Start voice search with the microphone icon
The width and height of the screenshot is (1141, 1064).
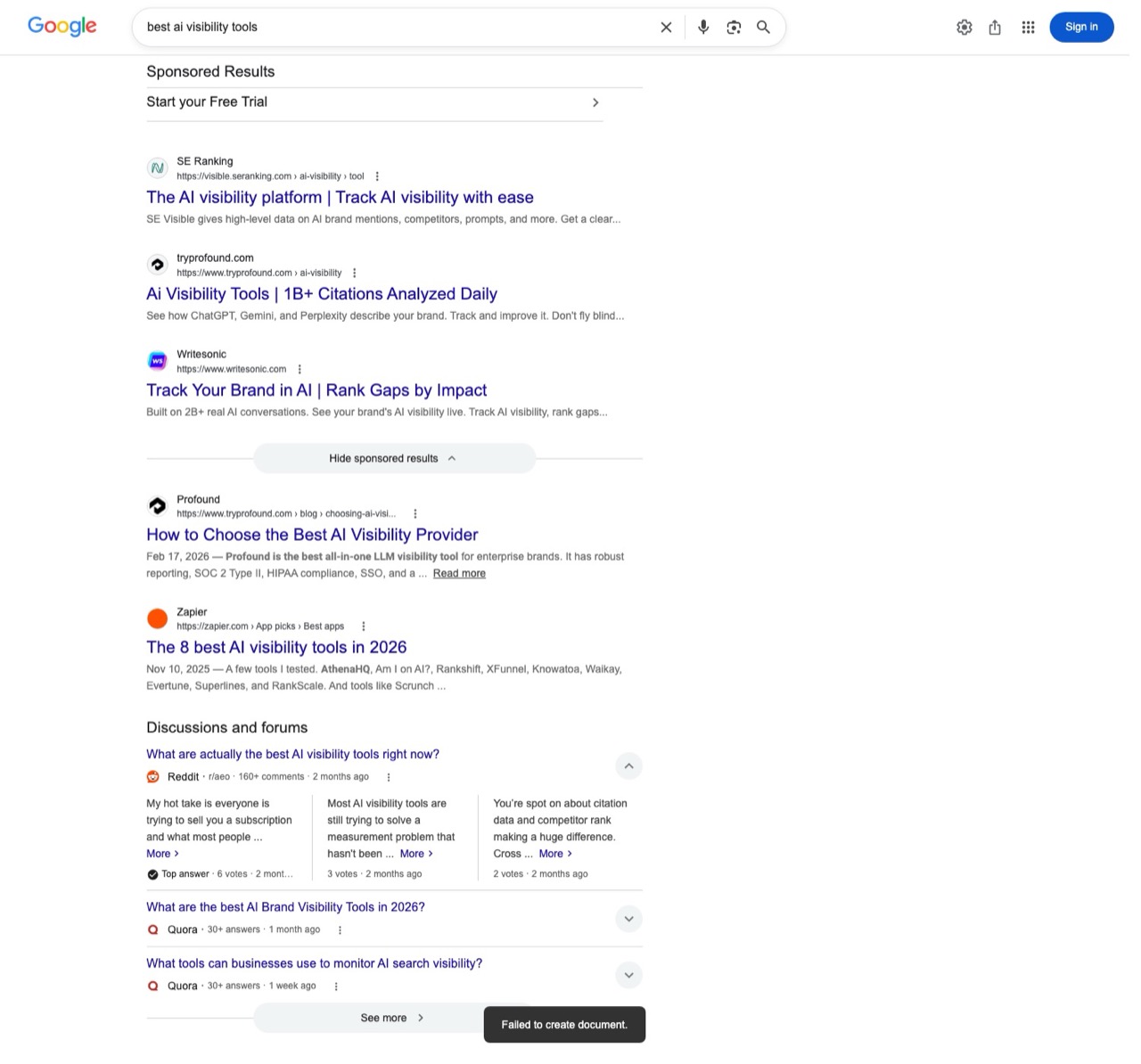703,28
